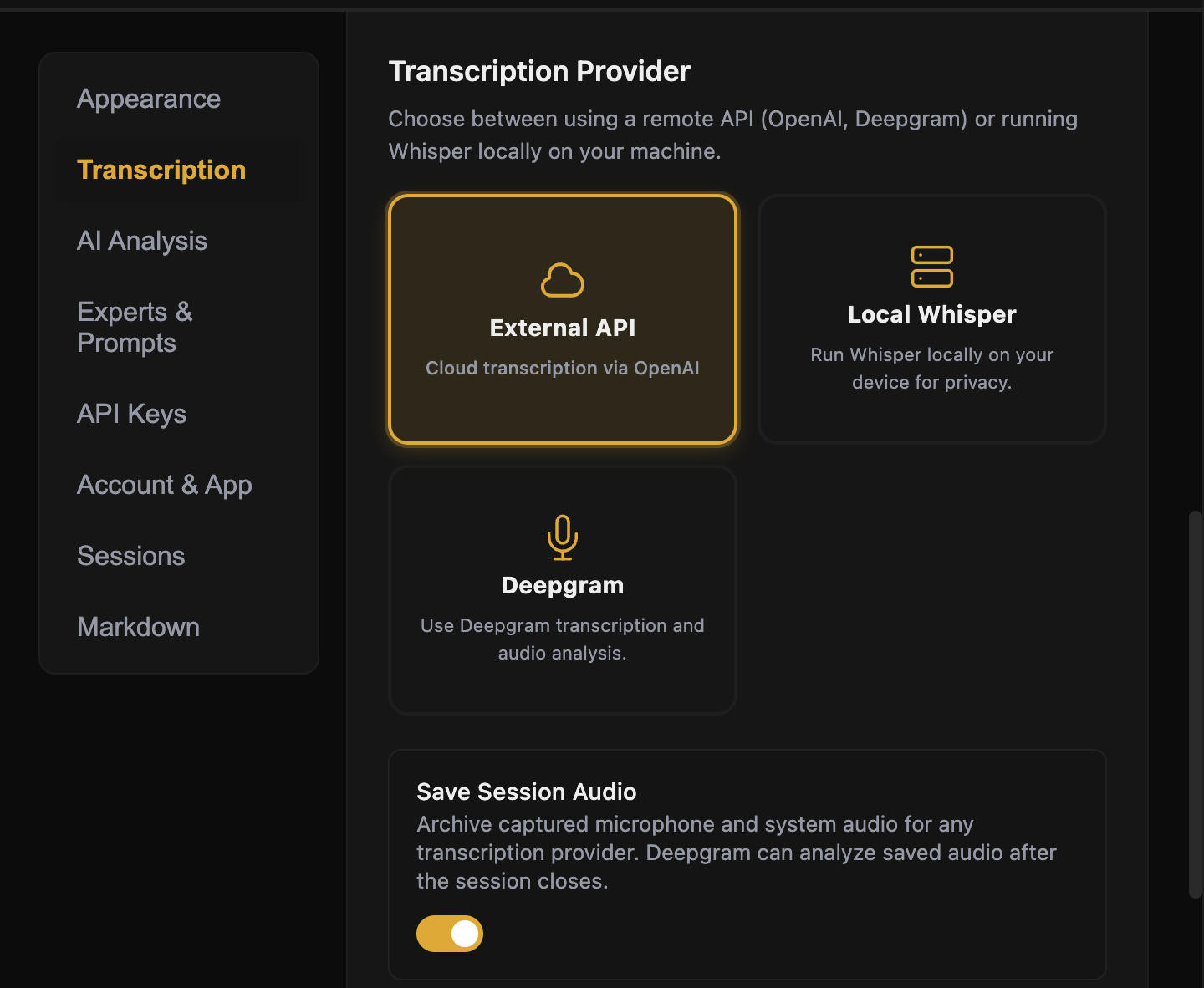1204x988 pixels.
Task: Pick the "Deepgram" title text
Action: pos(563,585)
